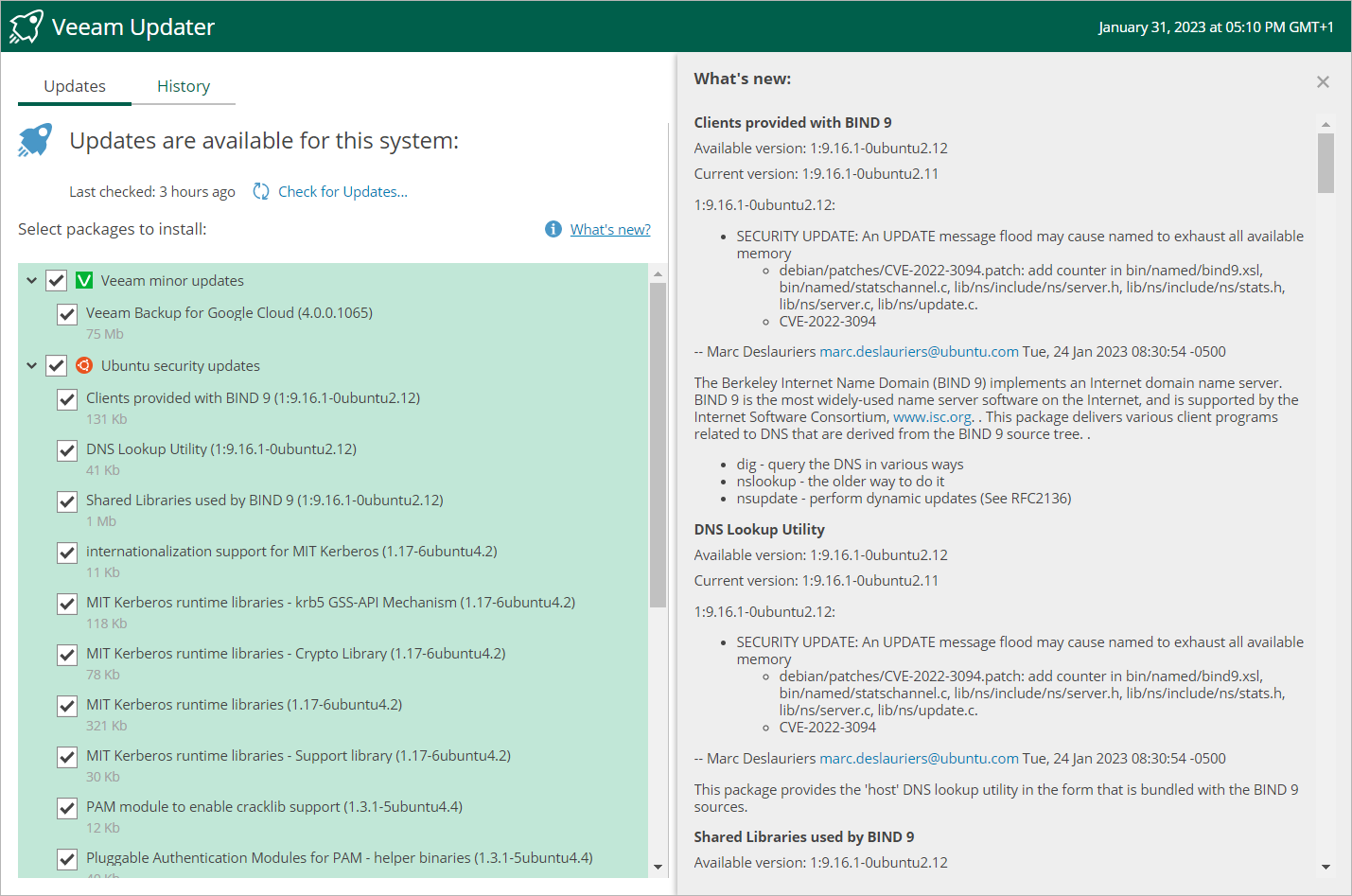Uncheck Pluggable Authentication Modules helper binaries
The height and width of the screenshot is (896, 1352).
[x=67, y=859]
